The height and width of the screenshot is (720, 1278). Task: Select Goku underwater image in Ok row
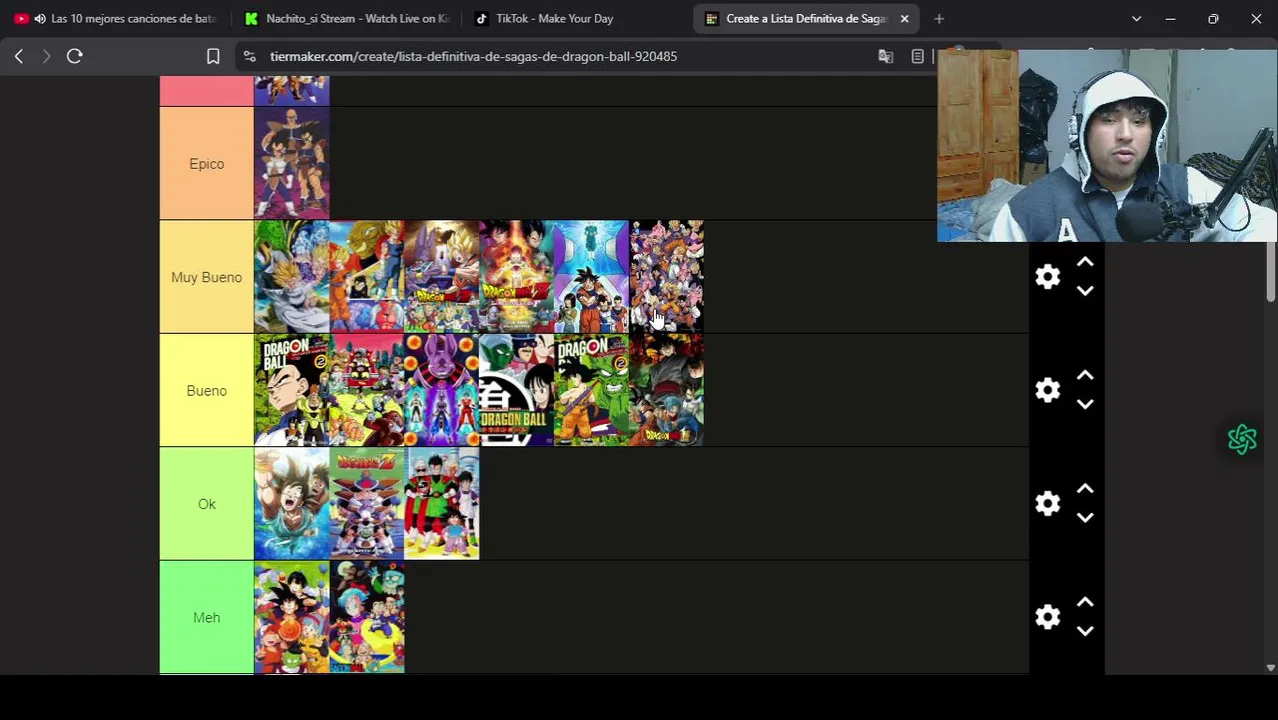(x=292, y=504)
